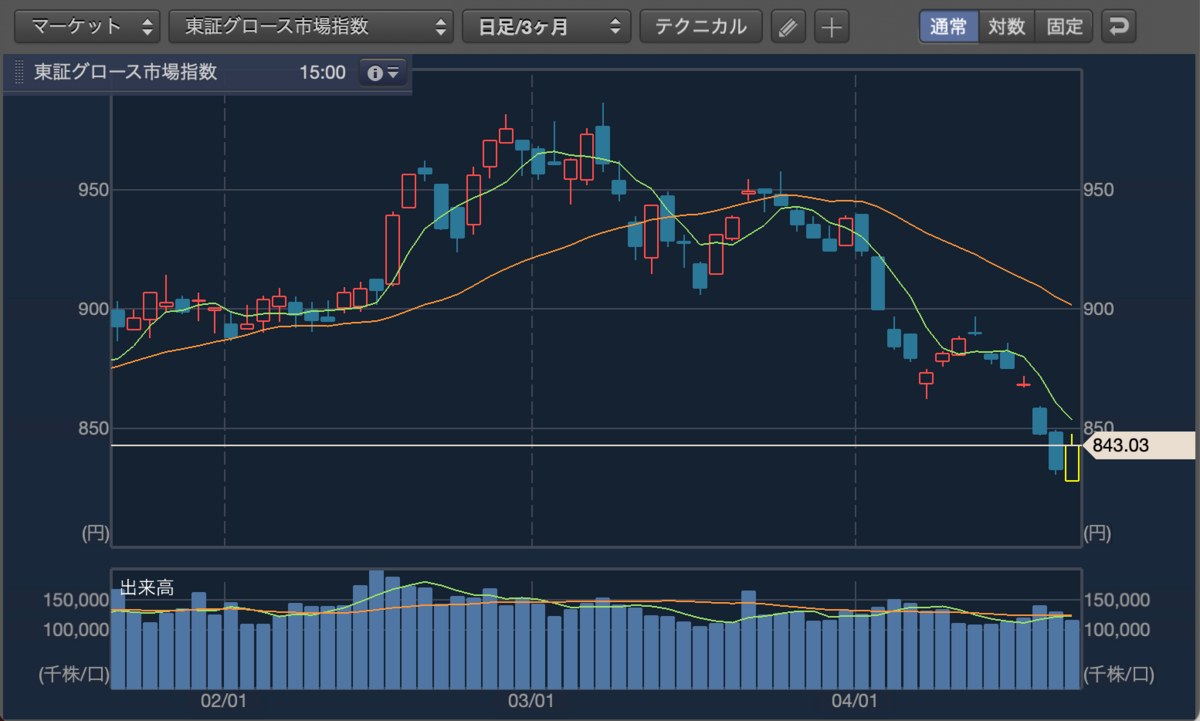
Task: Switch chart scale to 通常
Action: click(948, 26)
